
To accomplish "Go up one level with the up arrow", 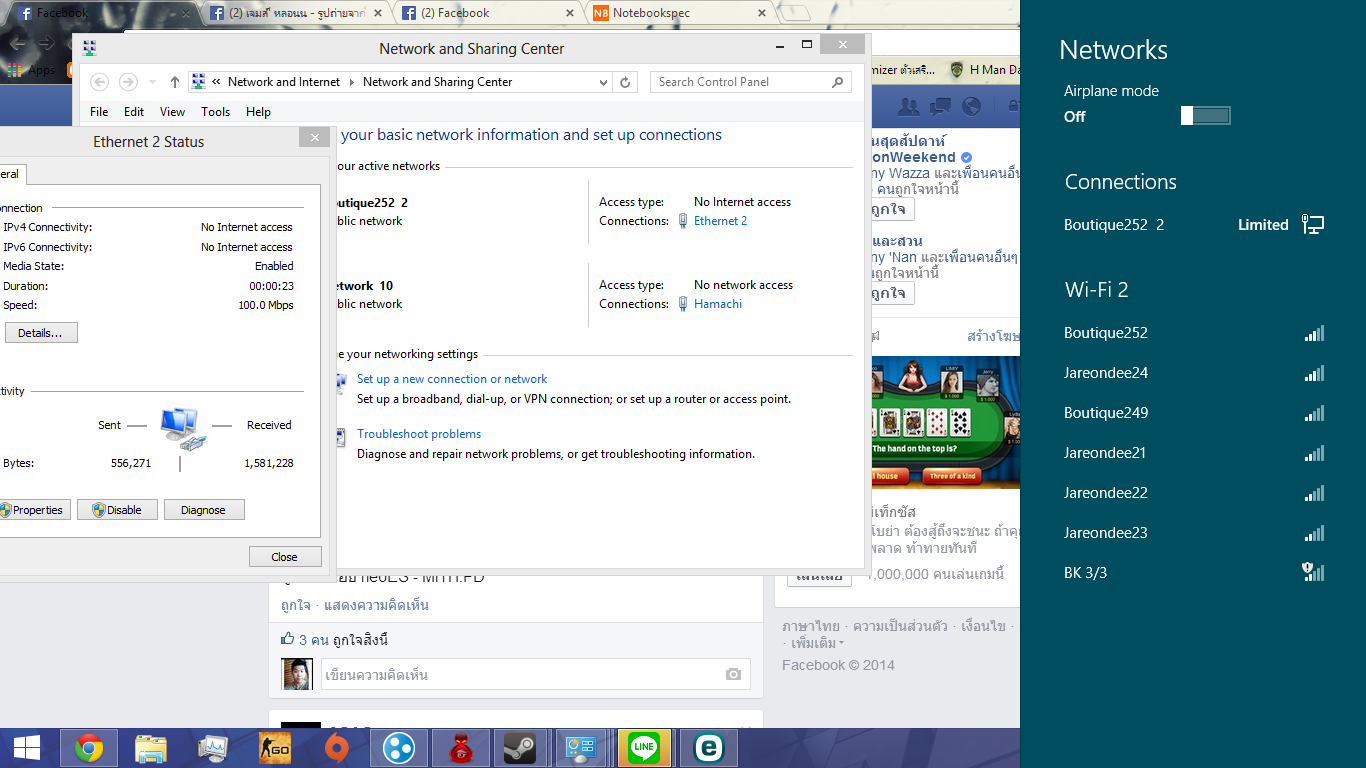I will pos(175,82).
